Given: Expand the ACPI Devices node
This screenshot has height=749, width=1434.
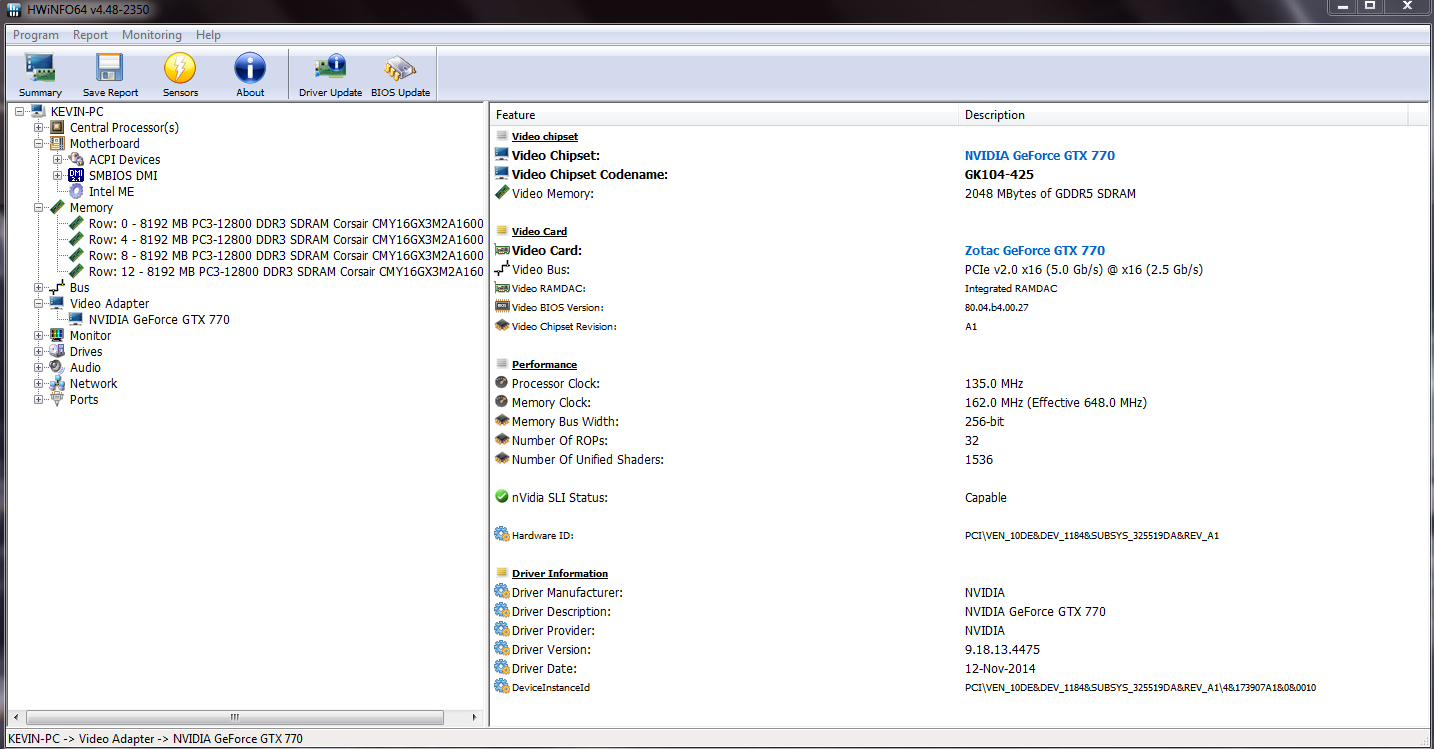Looking at the screenshot, I should pos(58,159).
